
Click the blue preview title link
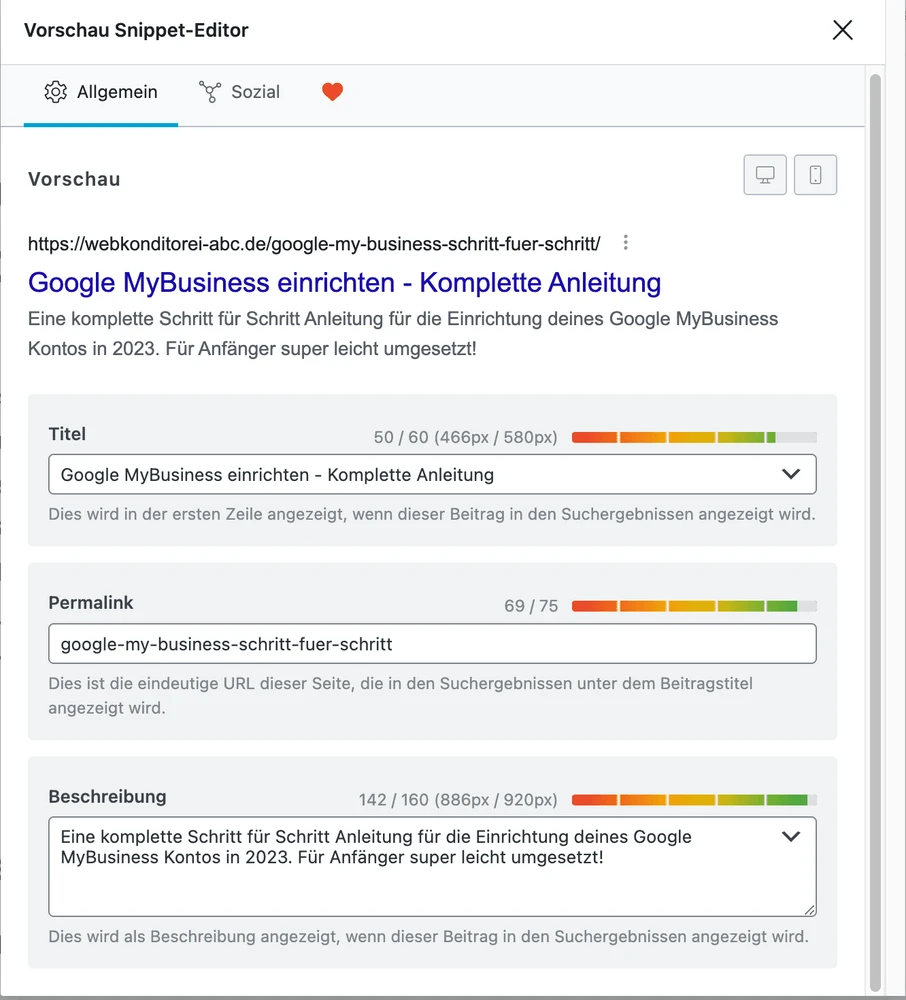point(344,283)
